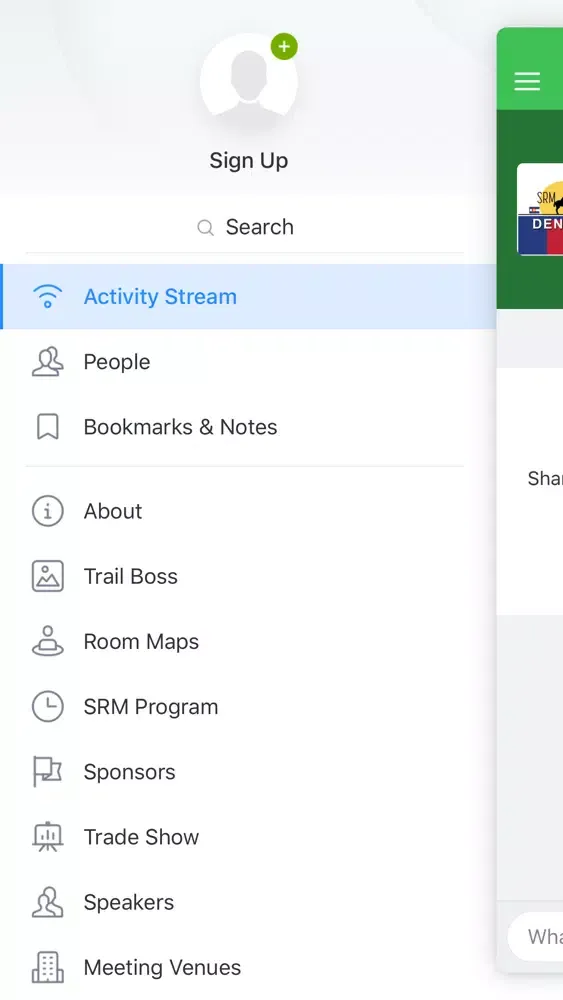Viewport: 563px width, 1000px height.
Task: Open Trail Boss menu item
Action: click(x=248, y=577)
